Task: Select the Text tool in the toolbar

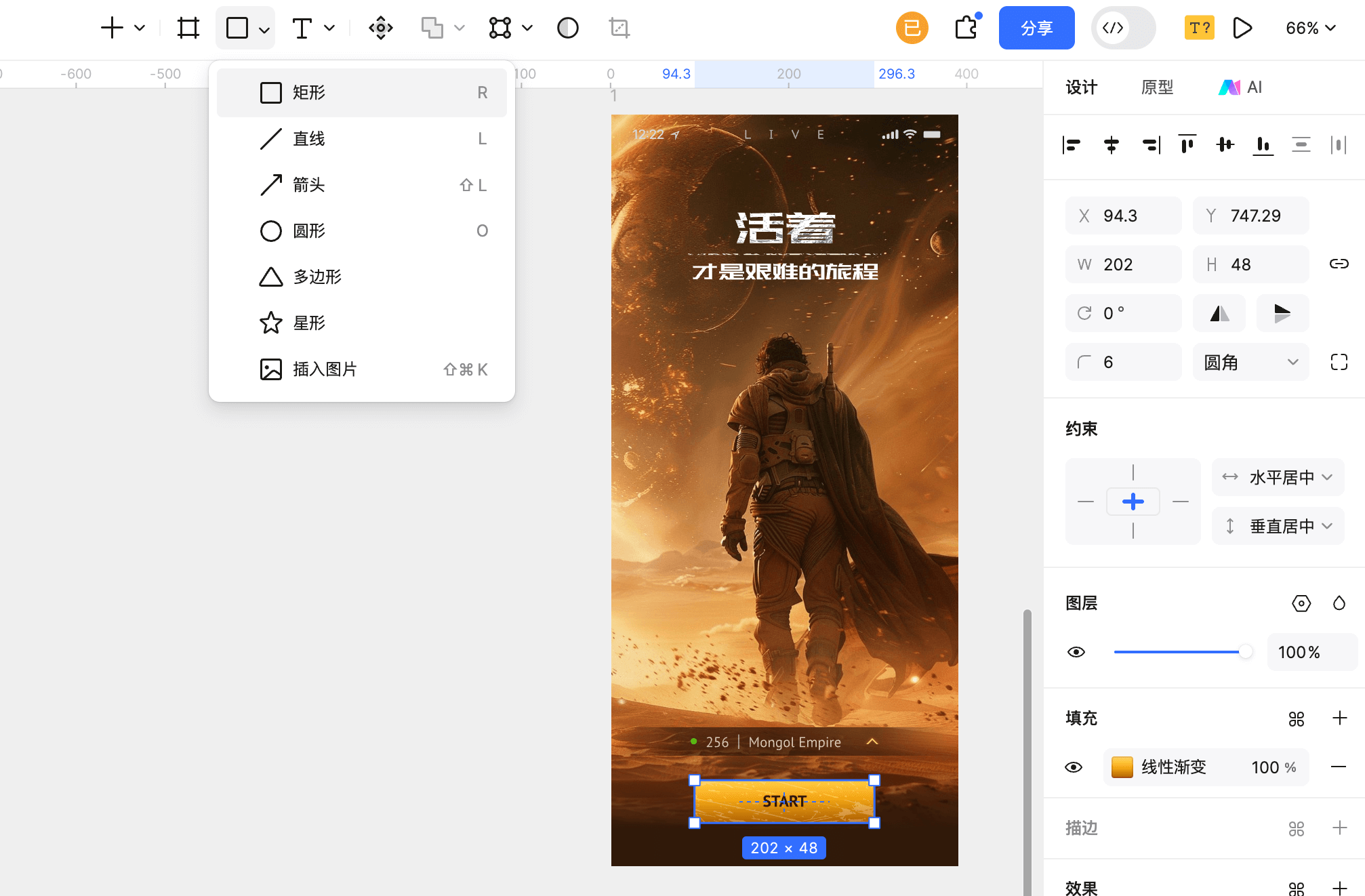Action: pos(302,28)
